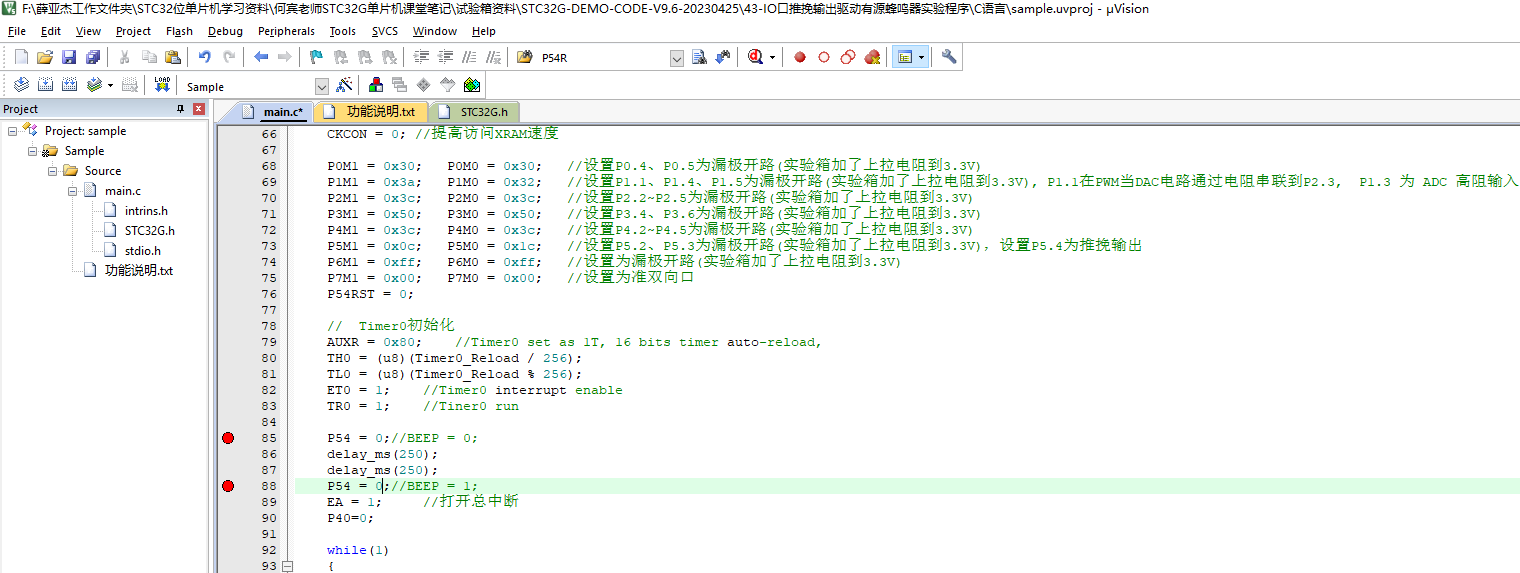The height and width of the screenshot is (573, 1520).
Task: Open Options for Target magic wand icon
Action: coord(343,85)
